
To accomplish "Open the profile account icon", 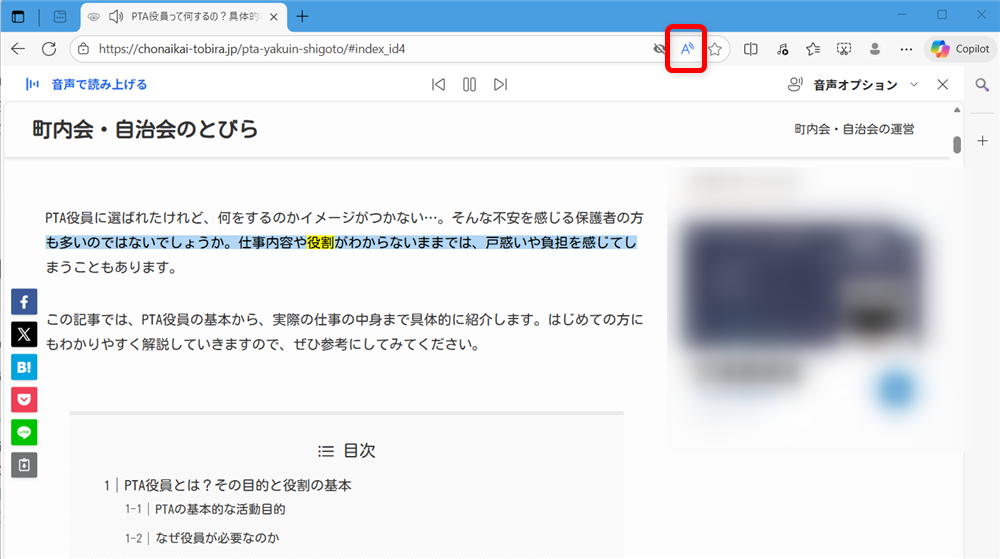I will point(875,49).
